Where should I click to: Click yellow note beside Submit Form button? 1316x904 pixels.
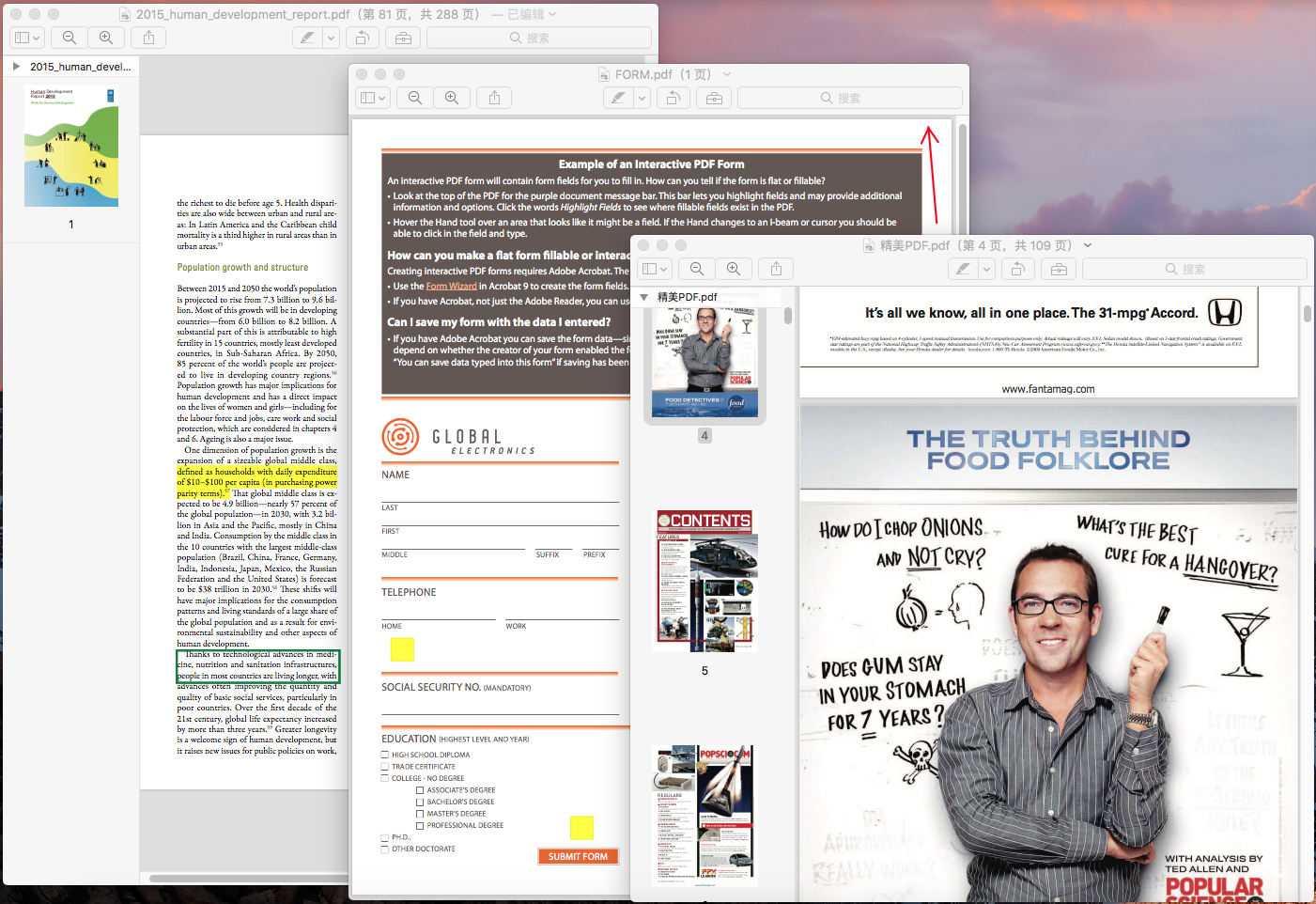point(581,828)
